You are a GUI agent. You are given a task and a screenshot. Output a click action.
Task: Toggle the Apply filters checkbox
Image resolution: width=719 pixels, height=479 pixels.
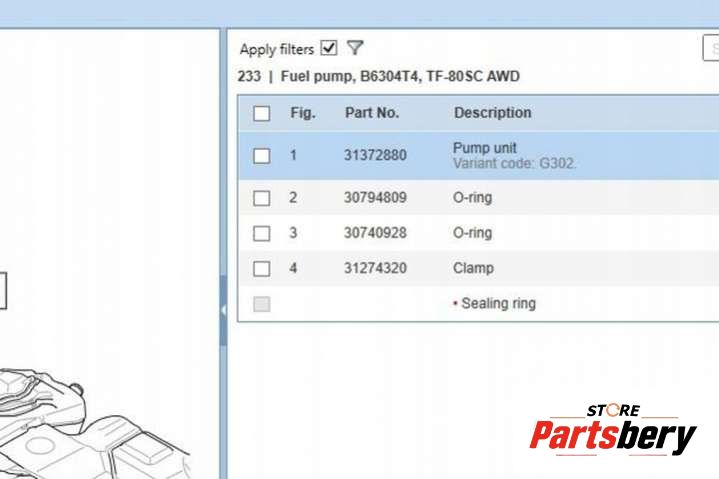coord(329,48)
